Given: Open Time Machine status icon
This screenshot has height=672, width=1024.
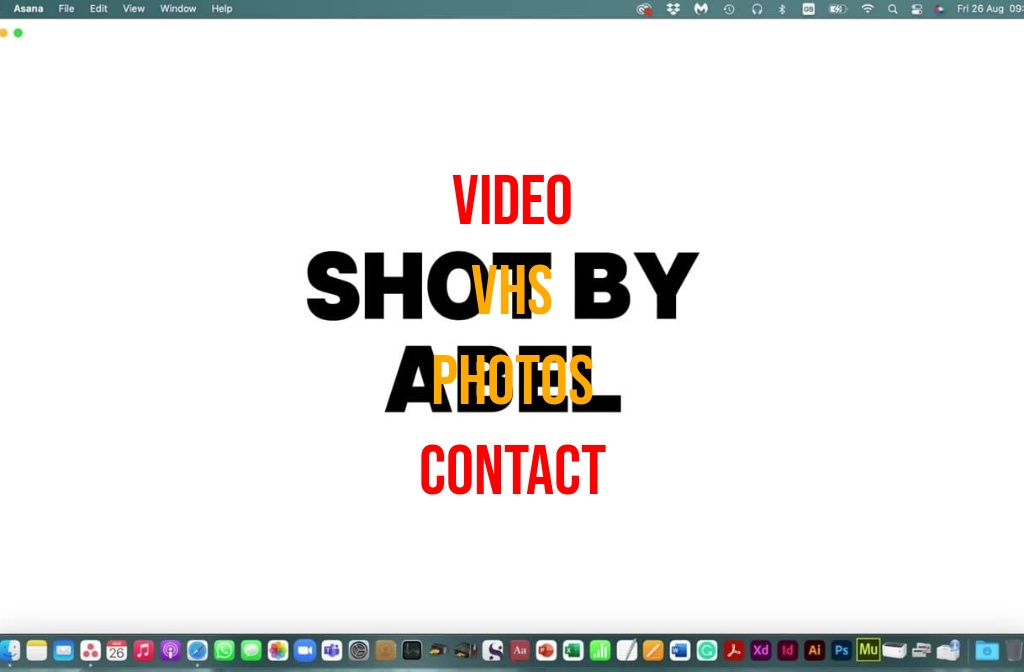Looking at the screenshot, I should click(729, 9).
